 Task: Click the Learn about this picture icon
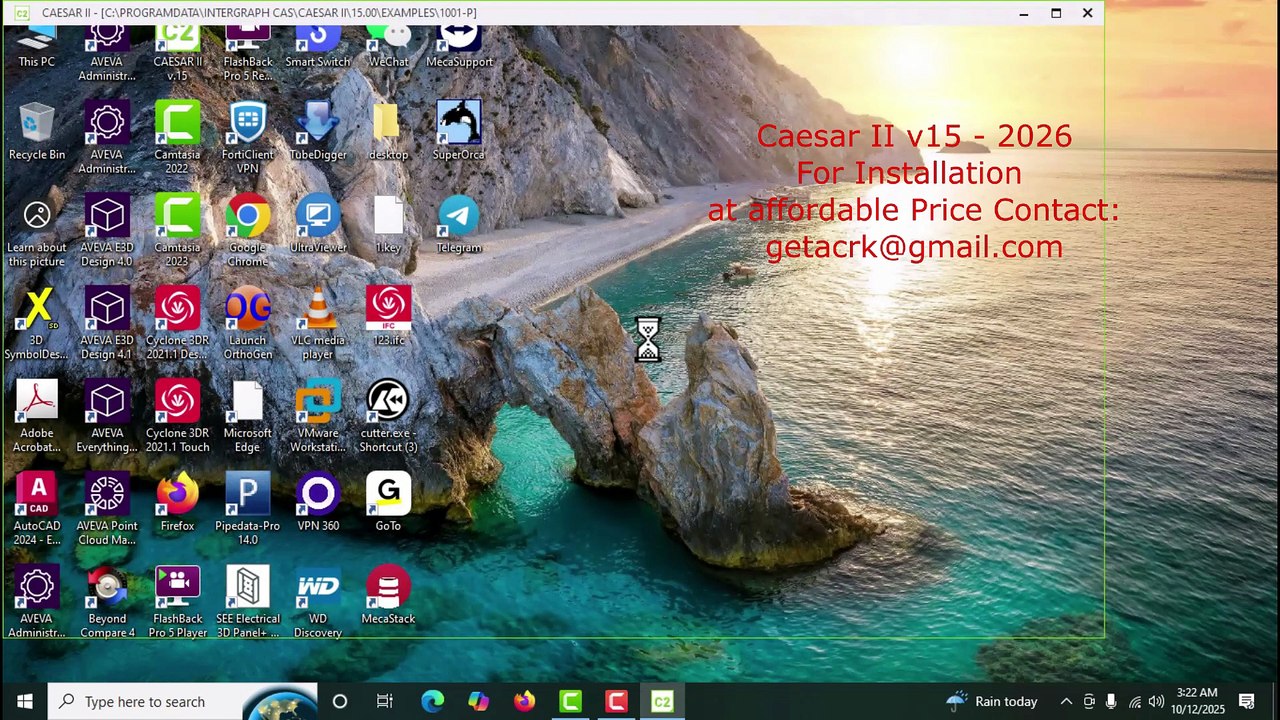click(37, 231)
